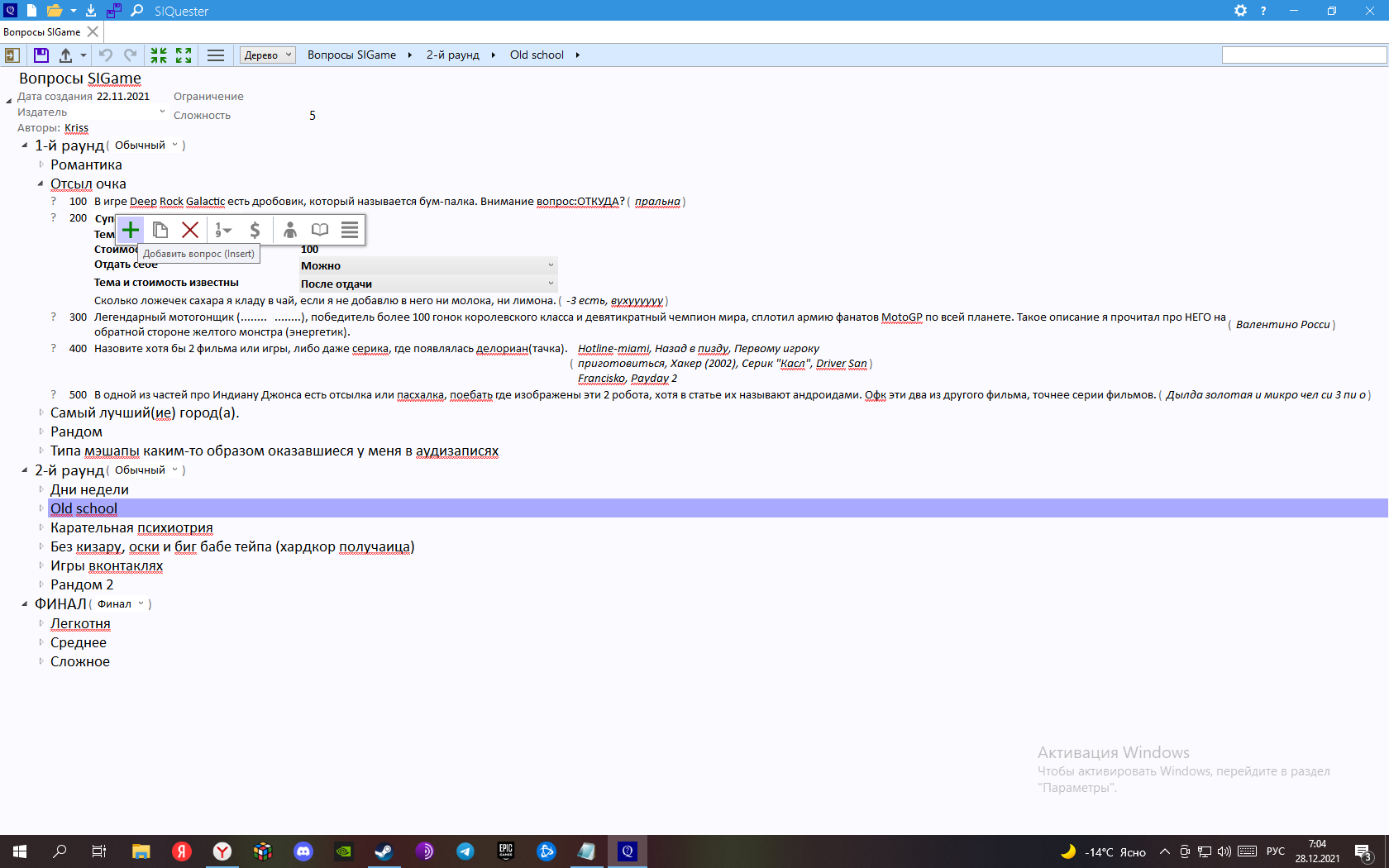Open a file with the folder icon

pyautogui.click(x=55, y=11)
